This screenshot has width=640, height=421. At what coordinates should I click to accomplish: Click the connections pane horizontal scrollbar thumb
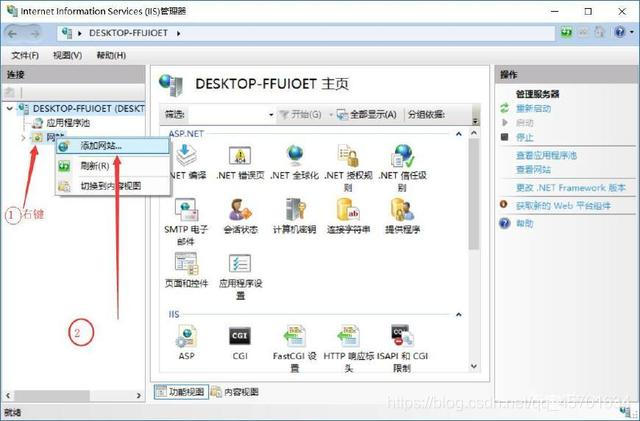point(52,395)
